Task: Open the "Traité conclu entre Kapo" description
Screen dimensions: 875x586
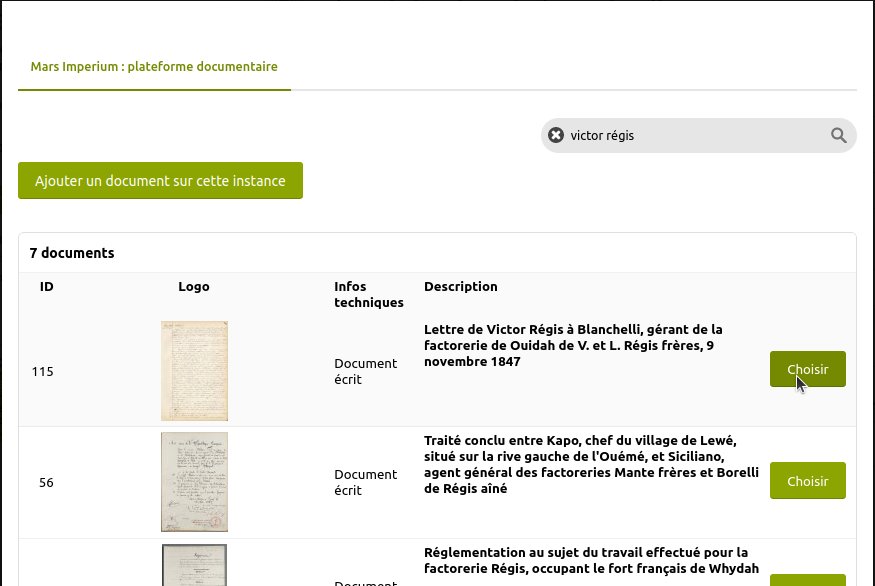Action: click(x=591, y=465)
